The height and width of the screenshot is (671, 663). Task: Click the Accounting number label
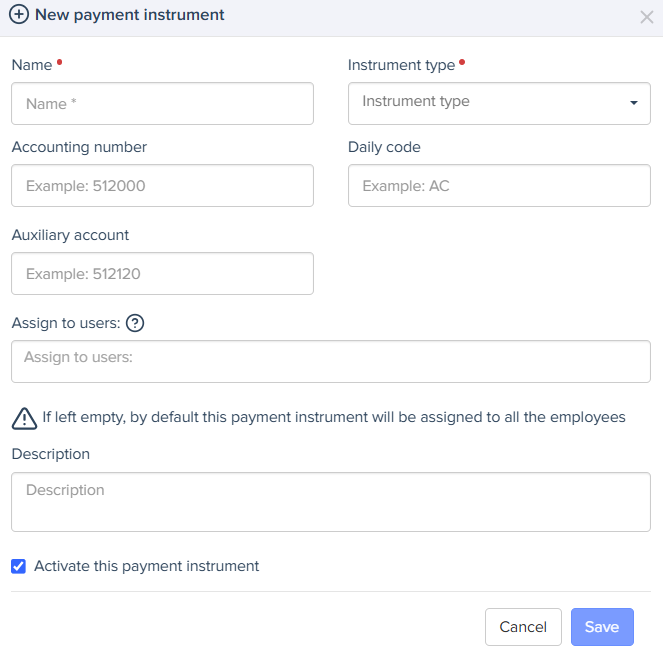(79, 147)
